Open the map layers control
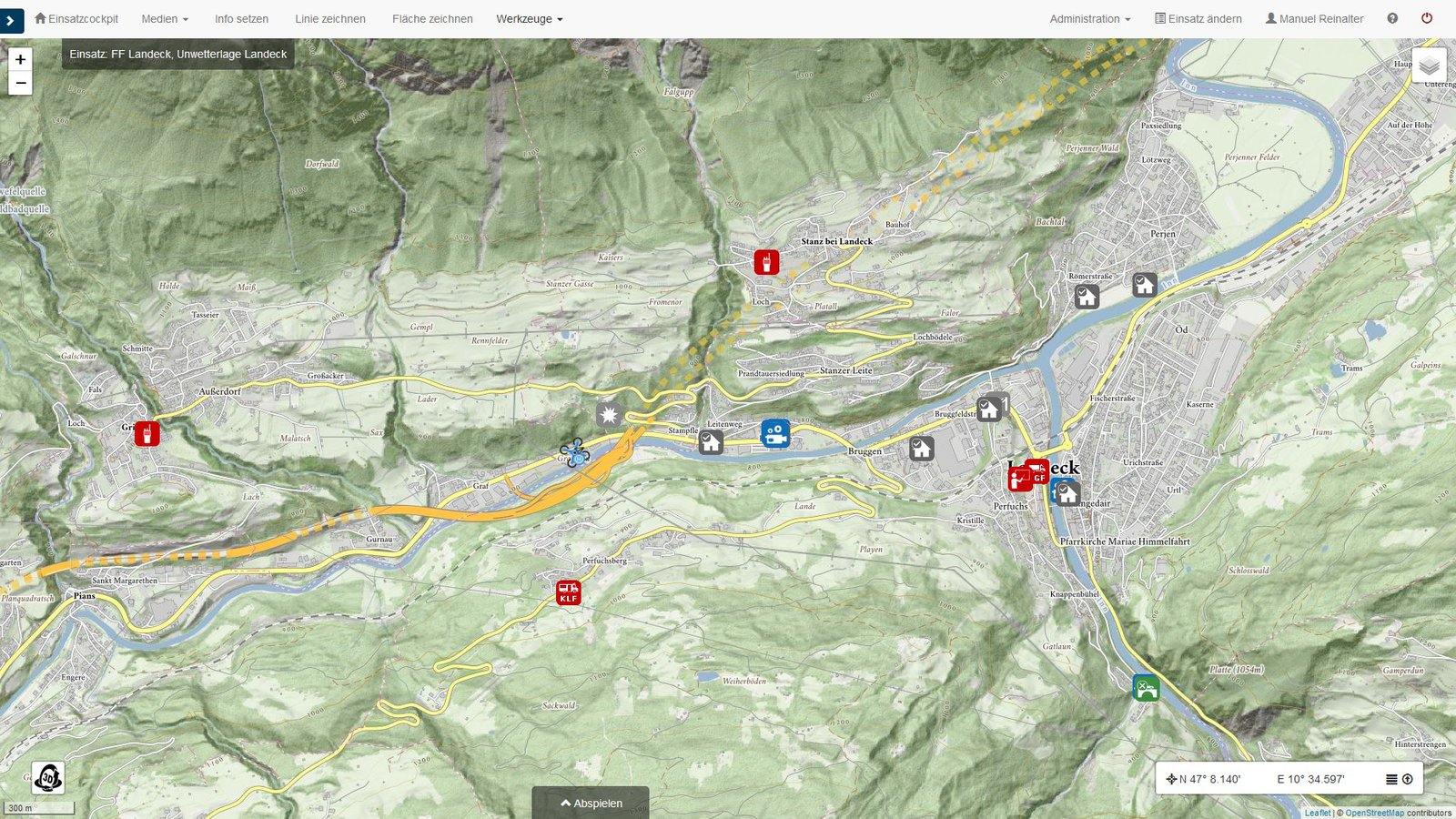The width and height of the screenshot is (1456, 819). [1429, 65]
